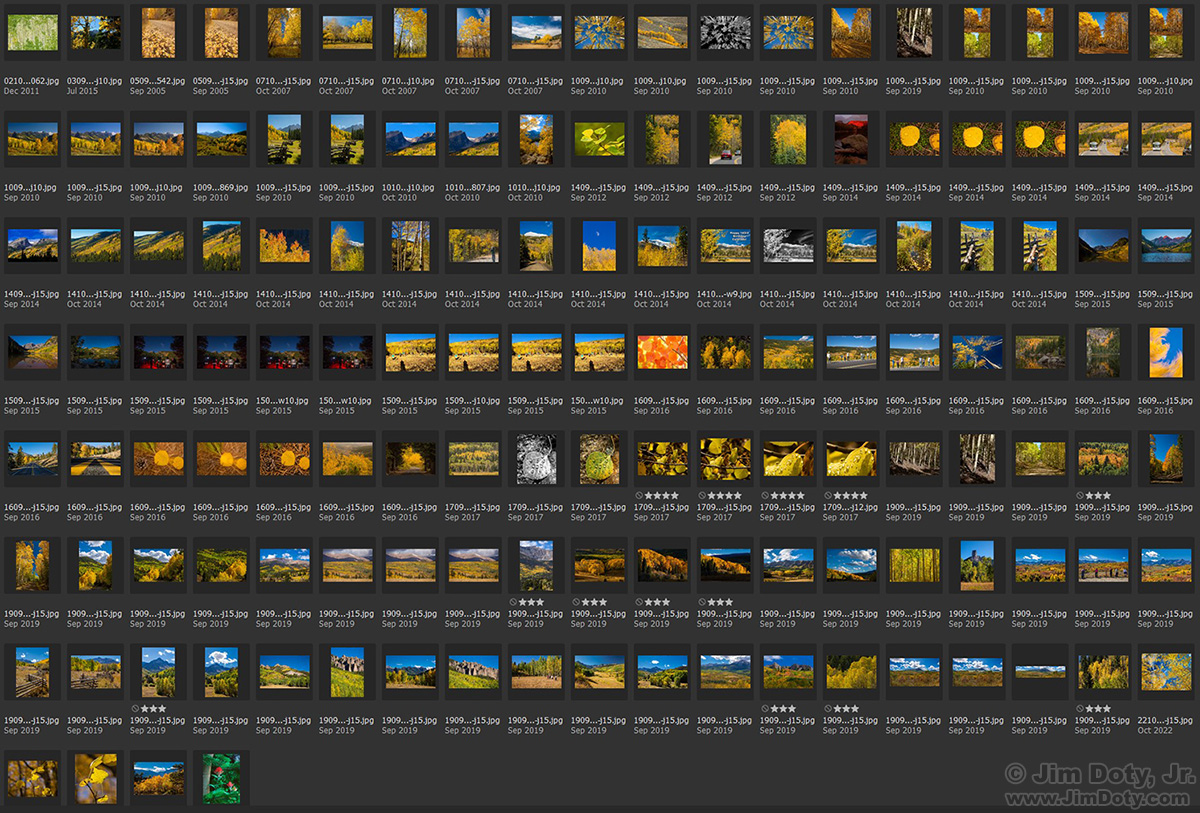Viewport: 1200px width, 813px height.
Task: Pick the thumbnail above 0509...542.jpg
Action: pyautogui.click(x=159, y=32)
